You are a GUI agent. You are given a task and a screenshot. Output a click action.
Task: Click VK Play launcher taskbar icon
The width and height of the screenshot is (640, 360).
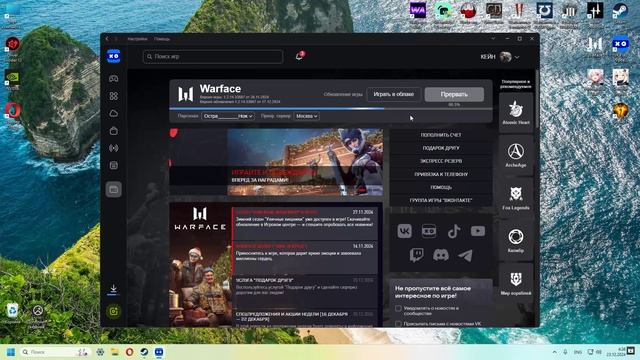point(159,352)
